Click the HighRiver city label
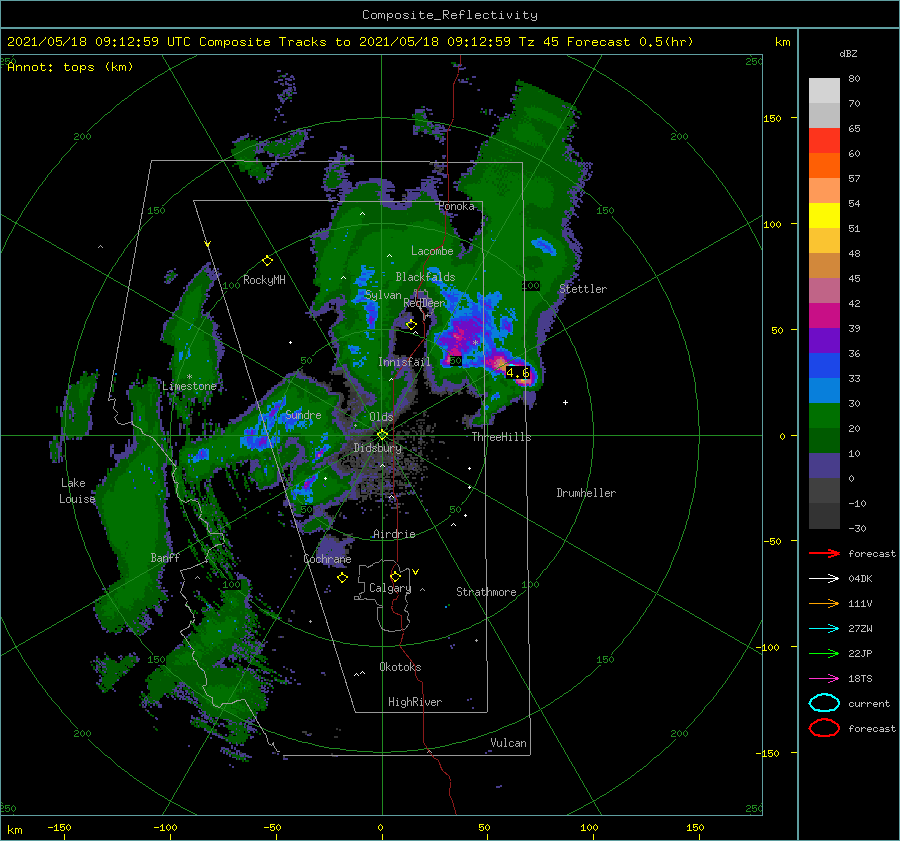The height and width of the screenshot is (841, 900). tap(415, 702)
